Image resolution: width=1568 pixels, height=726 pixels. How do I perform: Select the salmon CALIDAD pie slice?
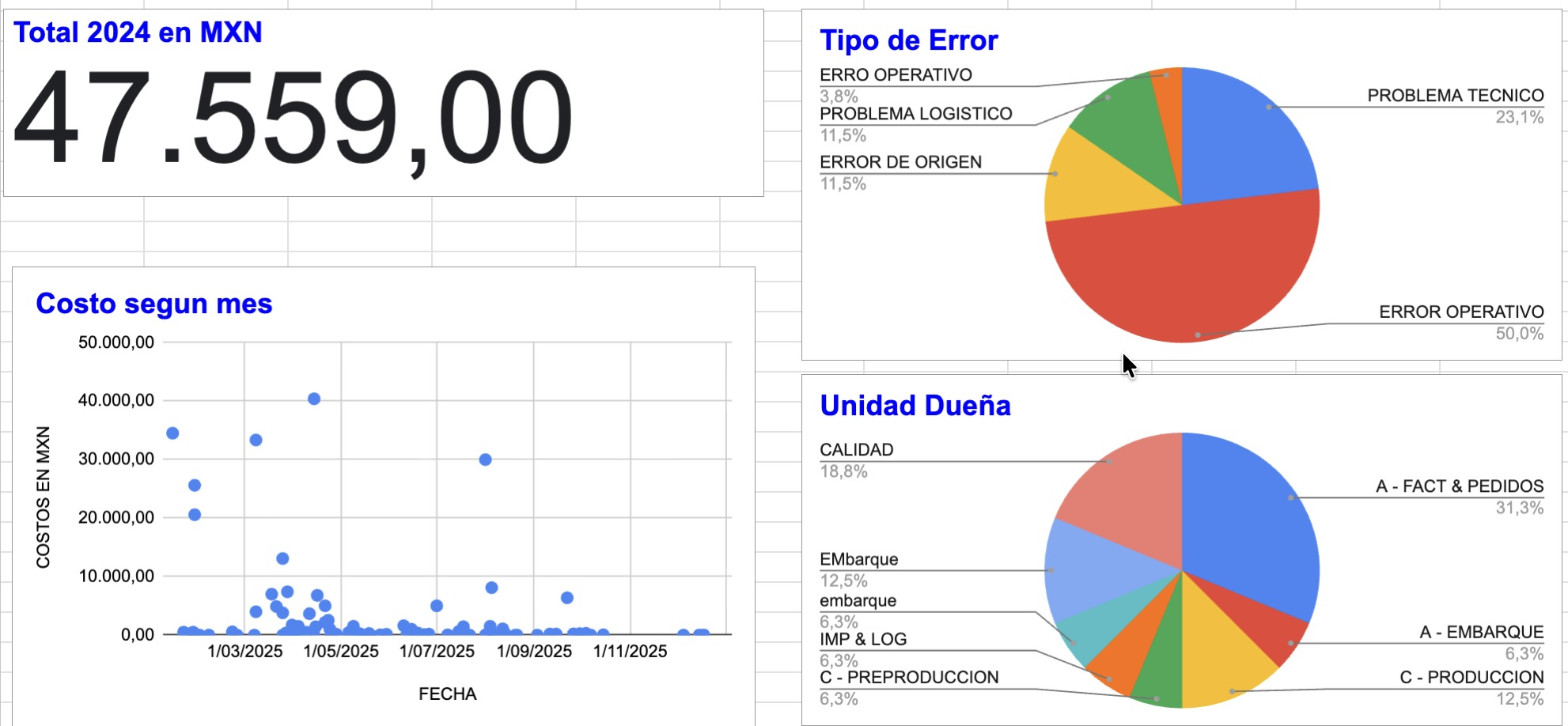pos(1131,498)
